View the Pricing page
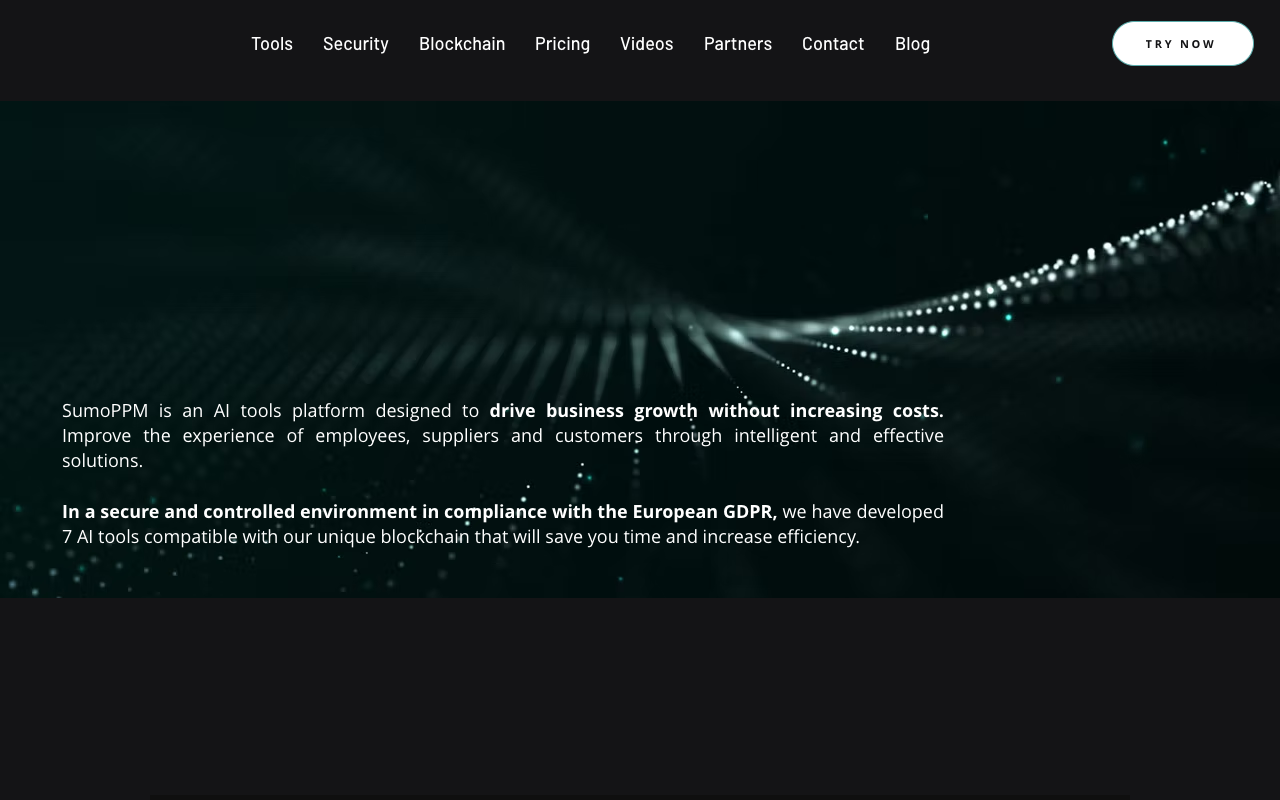 point(562,43)
